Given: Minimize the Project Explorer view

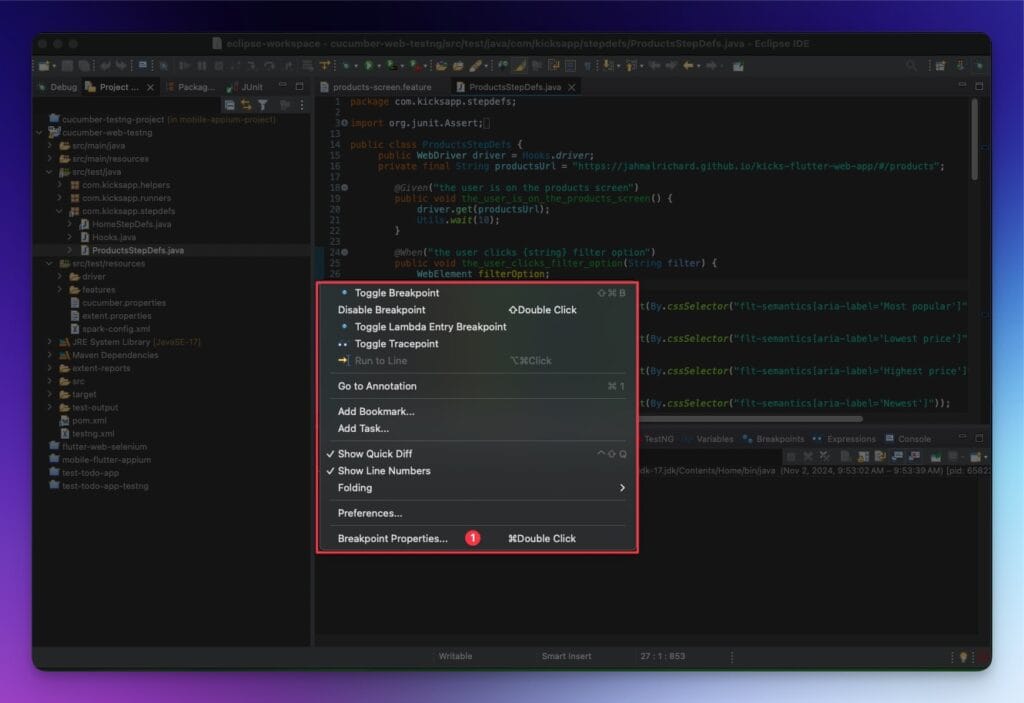Looking at the screenshot, I should tap(282, 86).
